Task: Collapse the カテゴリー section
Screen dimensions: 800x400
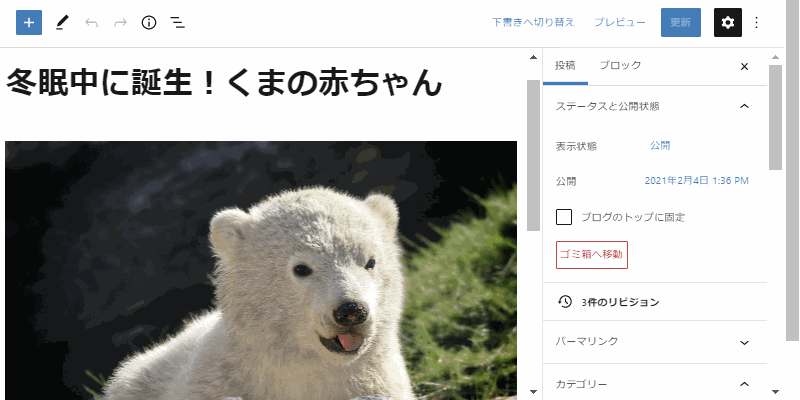Action: click(x=655, y=384)
